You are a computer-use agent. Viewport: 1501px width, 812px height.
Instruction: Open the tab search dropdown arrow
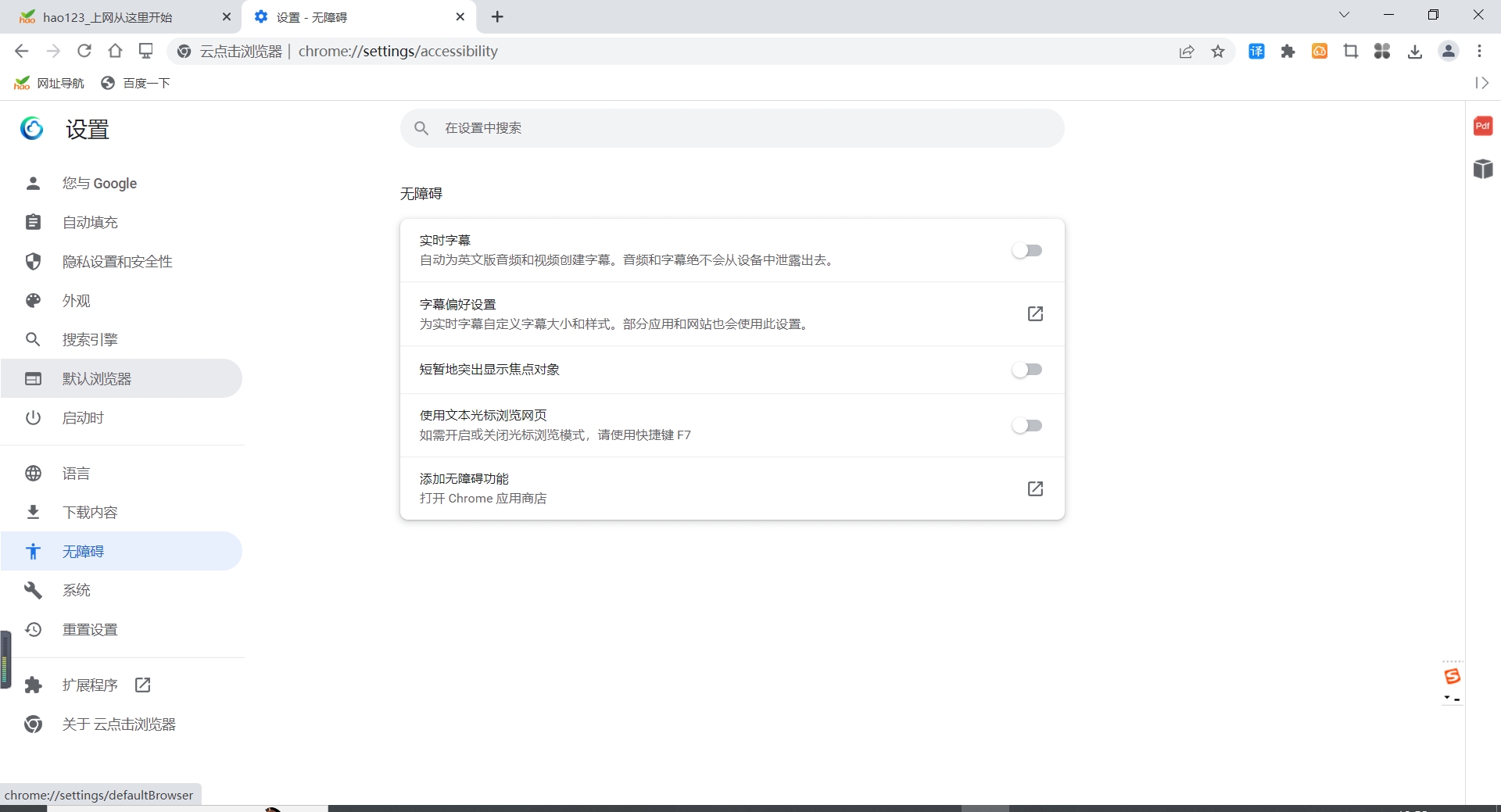(x=1344, y=15)
